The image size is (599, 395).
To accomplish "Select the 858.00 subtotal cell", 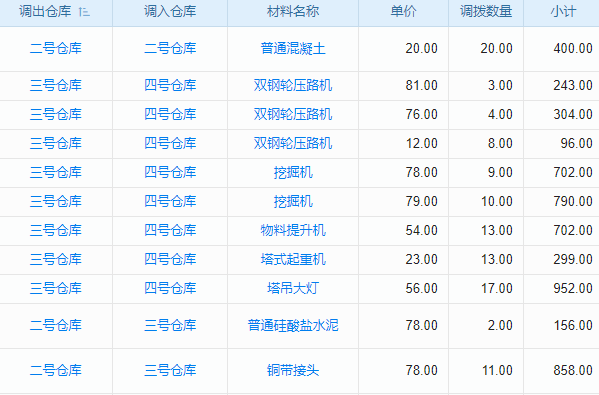I will [x=573, y=370].
